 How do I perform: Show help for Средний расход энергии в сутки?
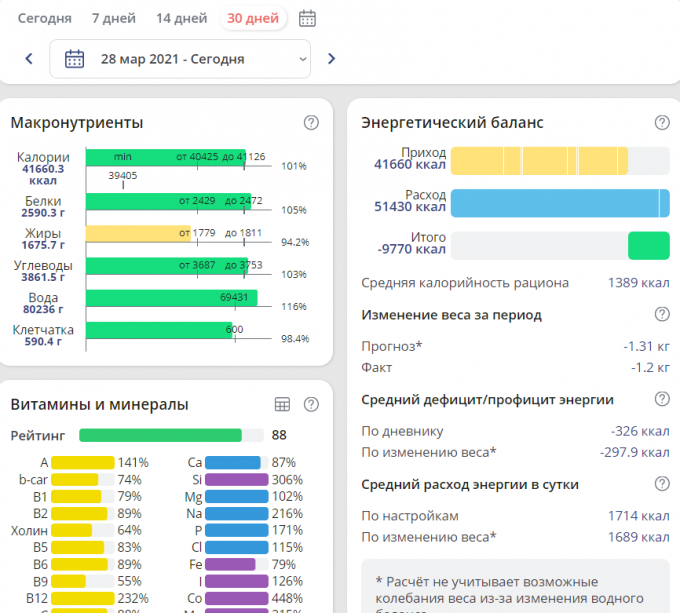[x=662, y=485]
